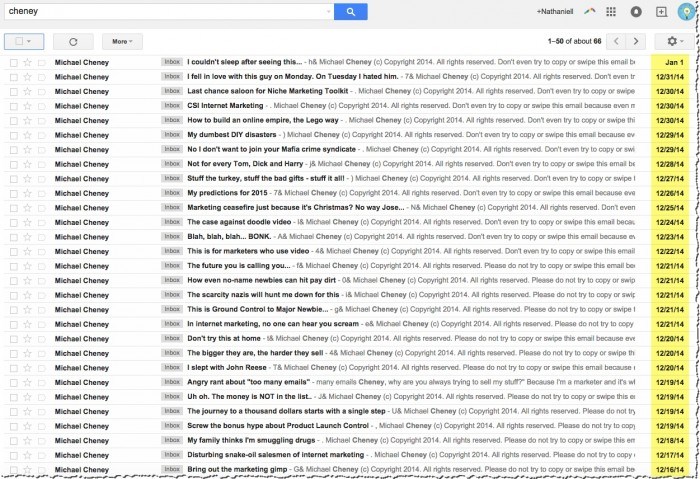700x479 pixels.
Task: Mark 'Bring out the marketing gimp' as important
Action: pos(42,470)
